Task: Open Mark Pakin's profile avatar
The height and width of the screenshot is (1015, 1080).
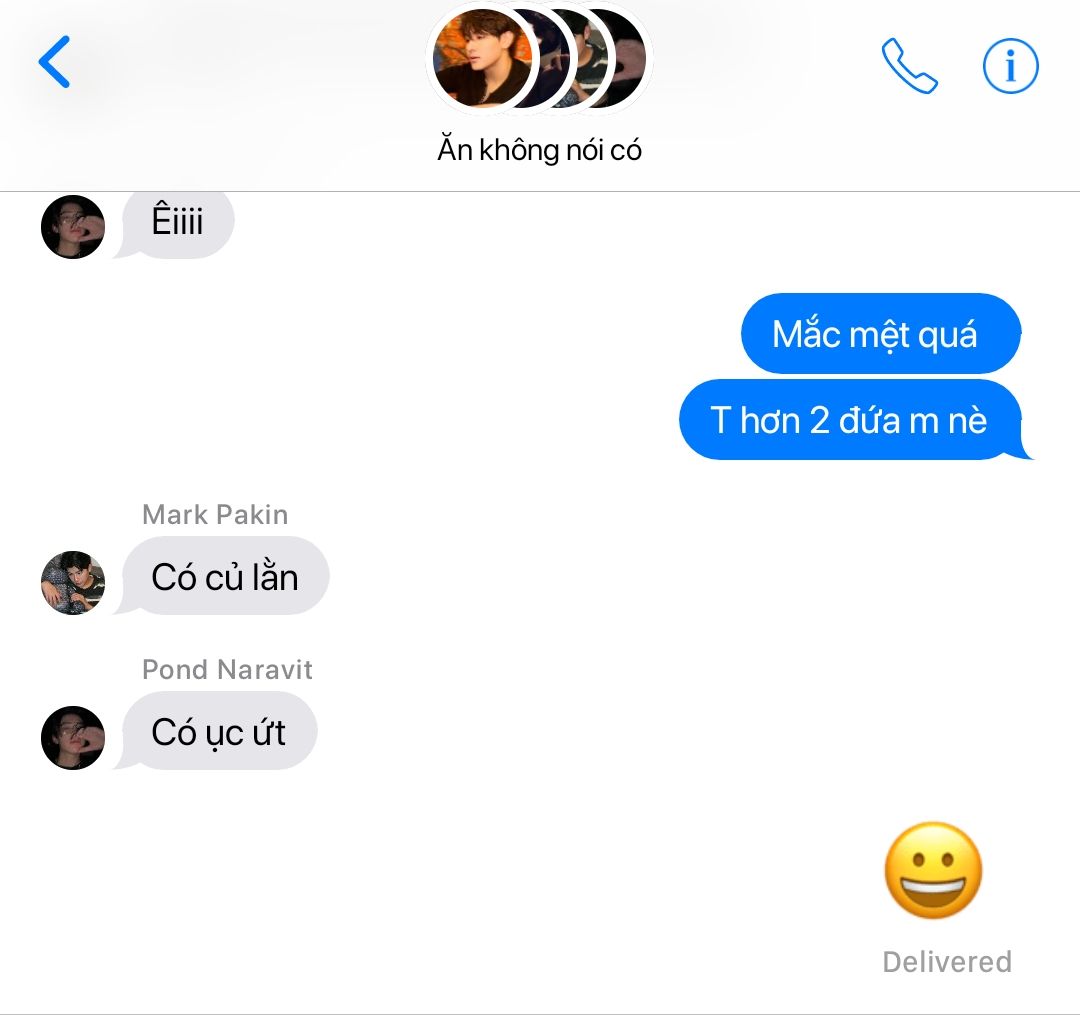Action: 73,583
